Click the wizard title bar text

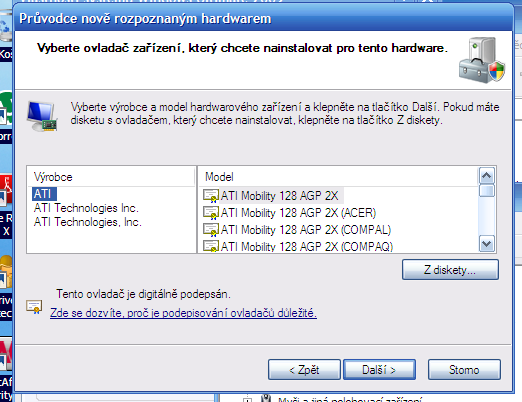tap(145, 19)
